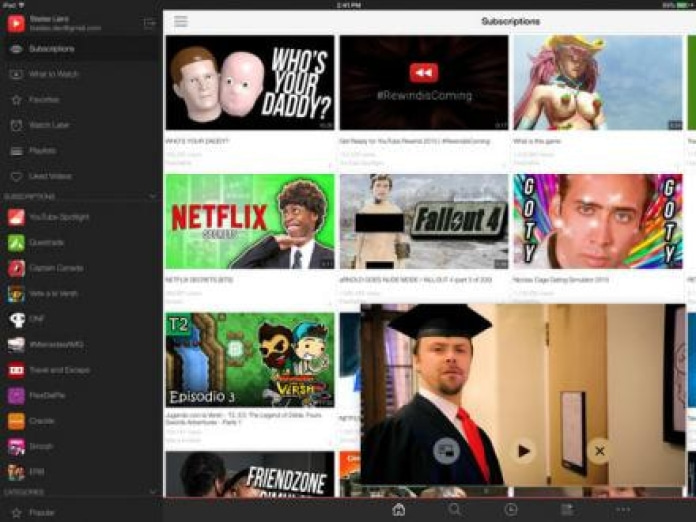Open the green-icon channel below YouTube Spotlight

81,243
